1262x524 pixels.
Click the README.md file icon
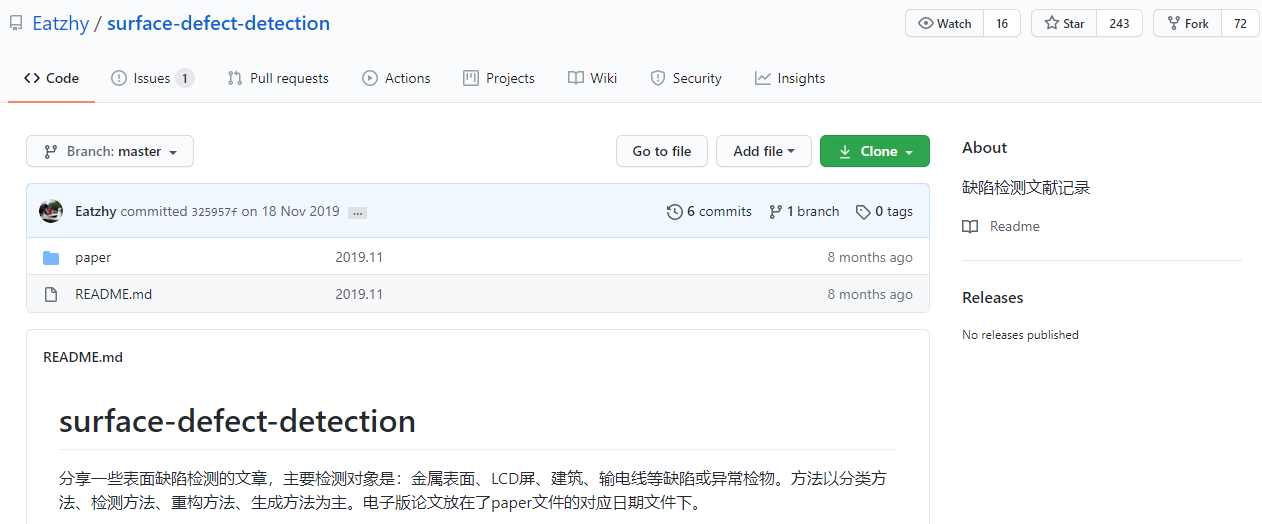point(51,294)
